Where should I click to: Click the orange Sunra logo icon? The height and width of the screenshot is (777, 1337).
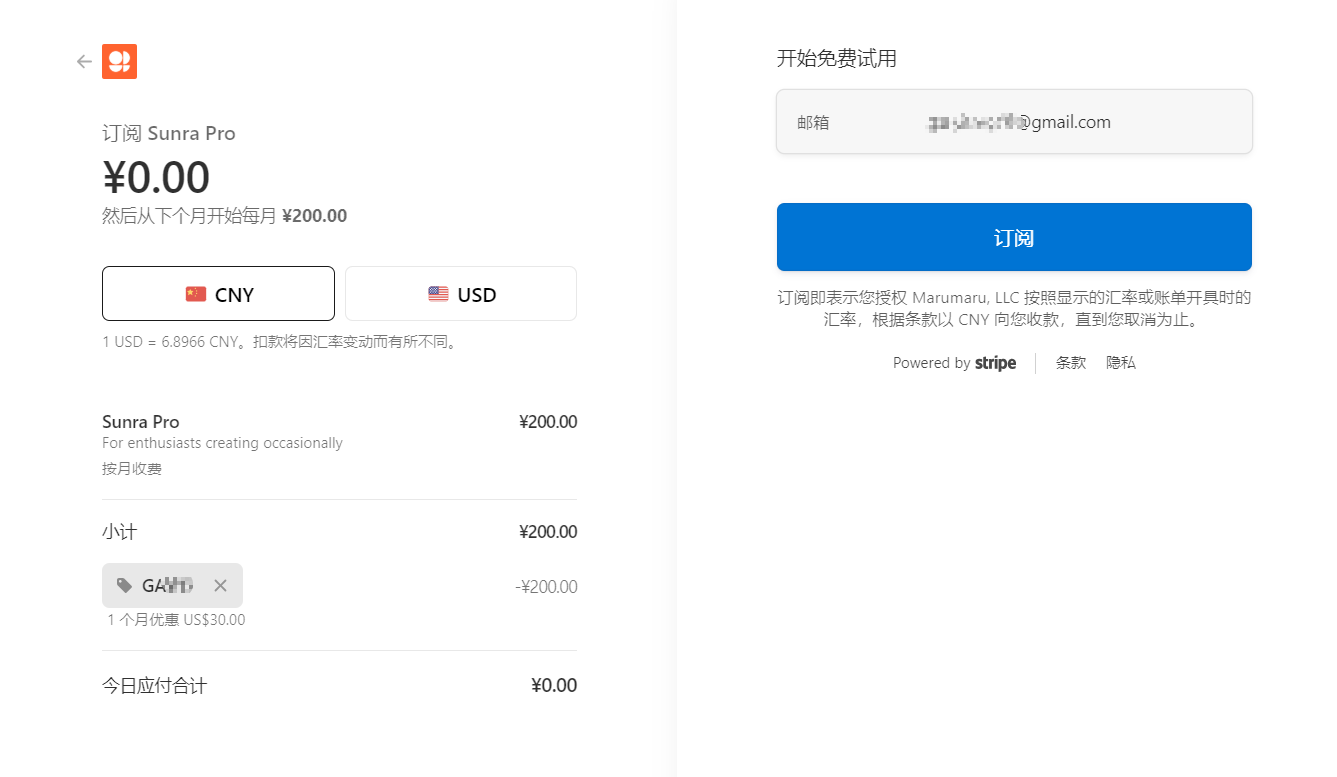tap(119, 62)
